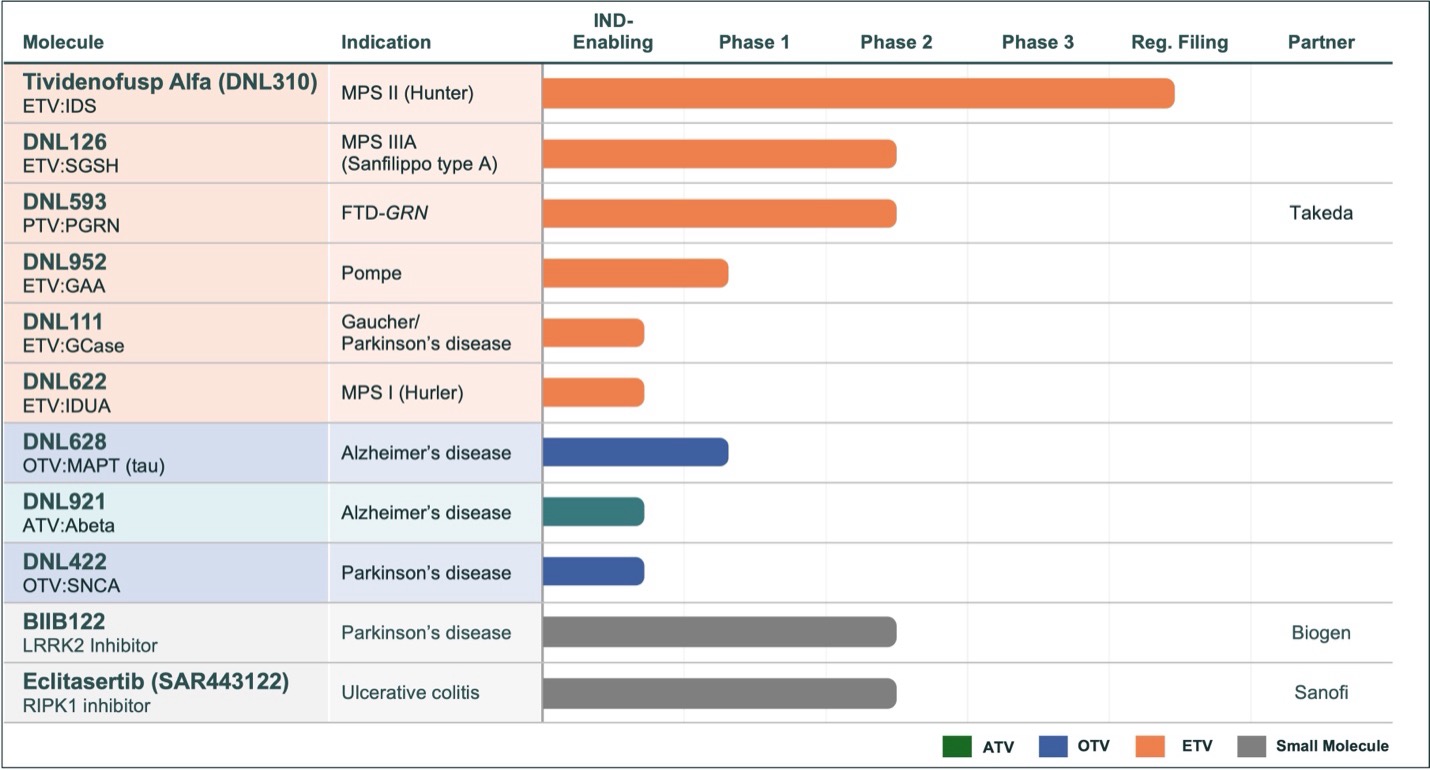
Task: Click the Biogen partner label
Action: [x=1321, y=633]
